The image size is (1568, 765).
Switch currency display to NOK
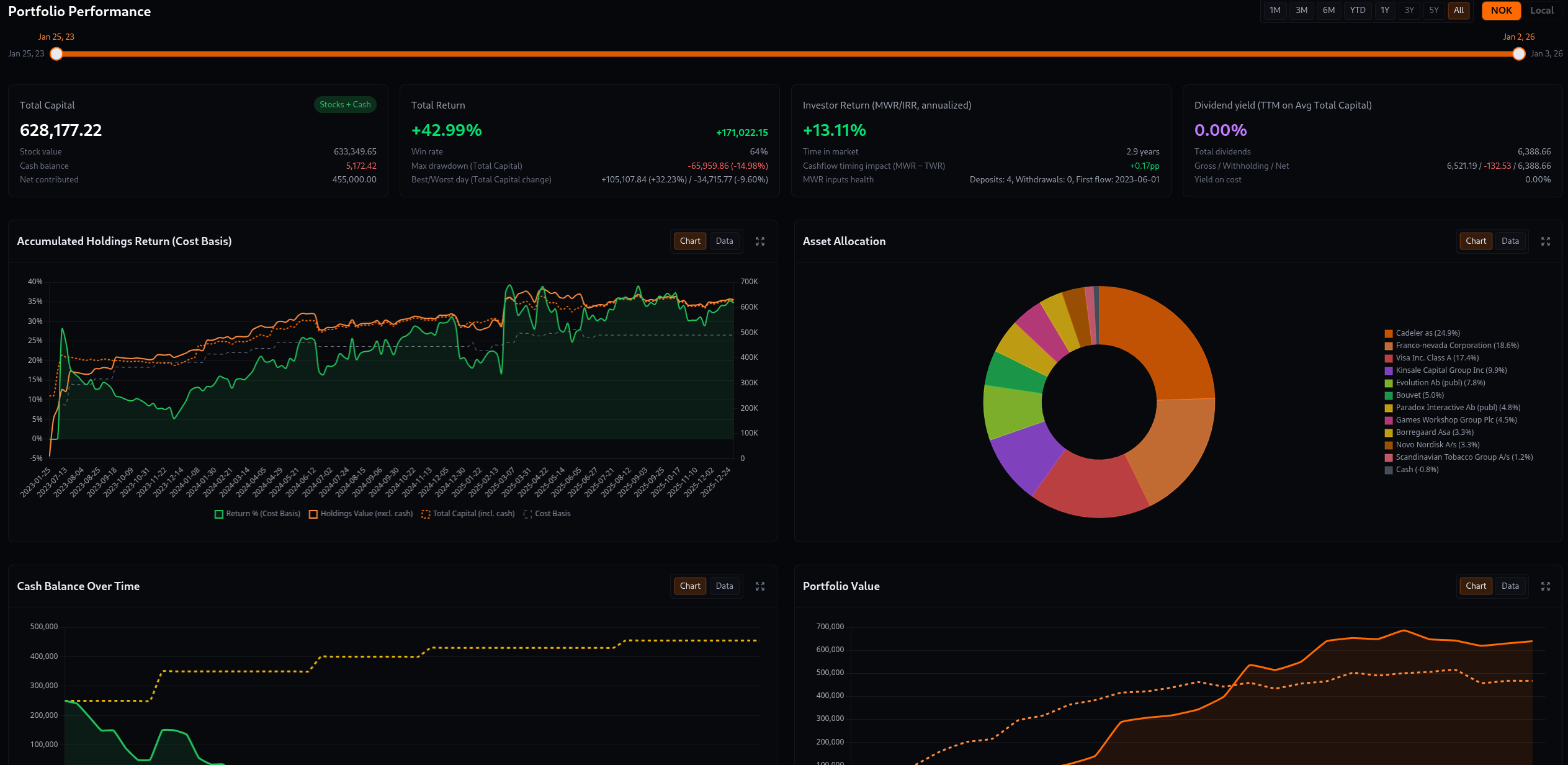(1500, 11)
